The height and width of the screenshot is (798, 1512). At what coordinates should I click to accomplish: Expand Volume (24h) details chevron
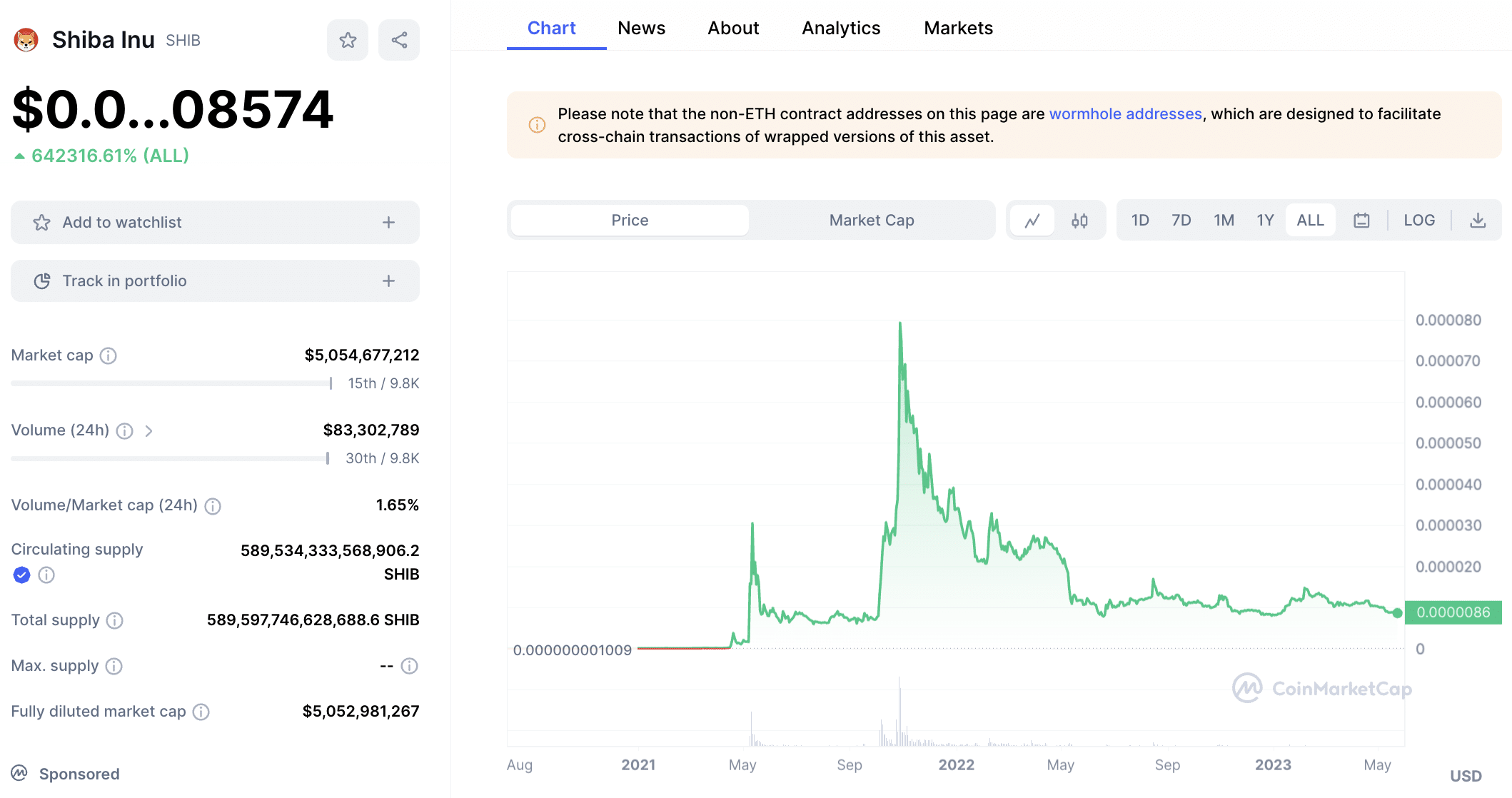pos(148,430)
